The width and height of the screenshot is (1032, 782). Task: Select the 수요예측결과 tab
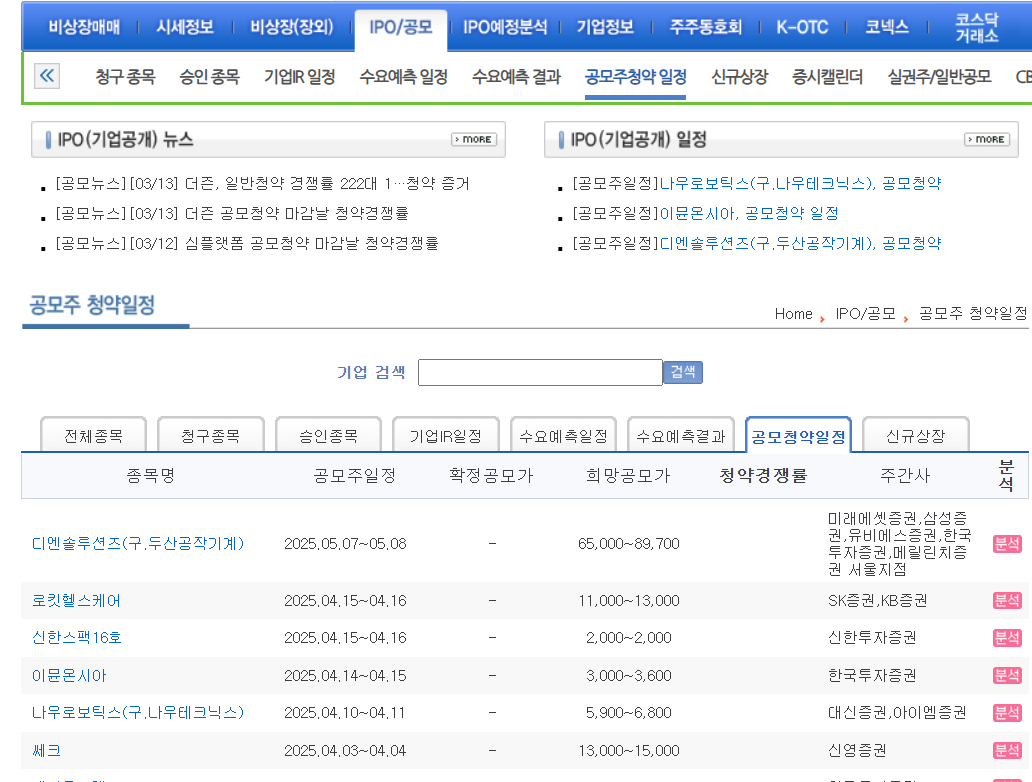tap(680, 434)
